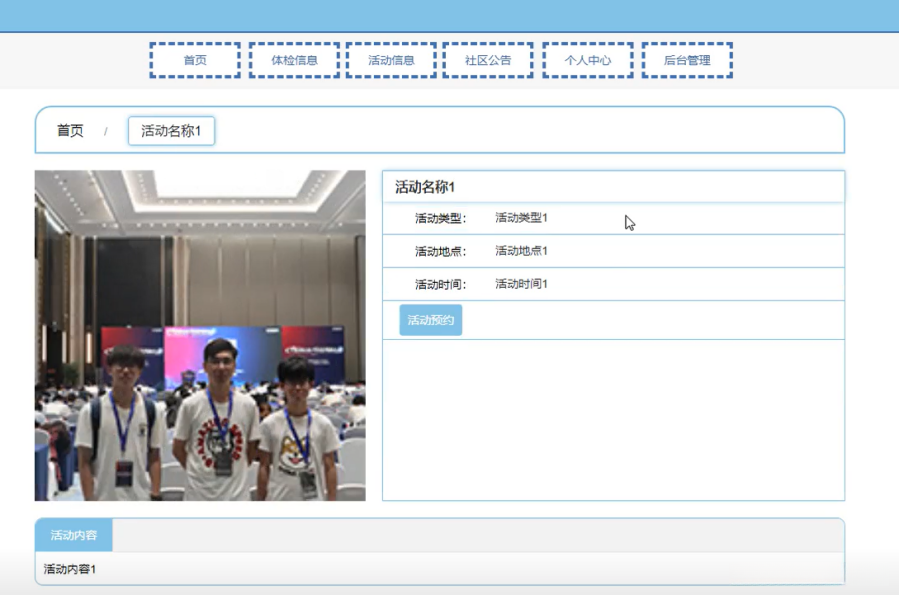Go to the 体检信息 menu
The height and width of the screenshot is (595, 901).
(294, 60)
